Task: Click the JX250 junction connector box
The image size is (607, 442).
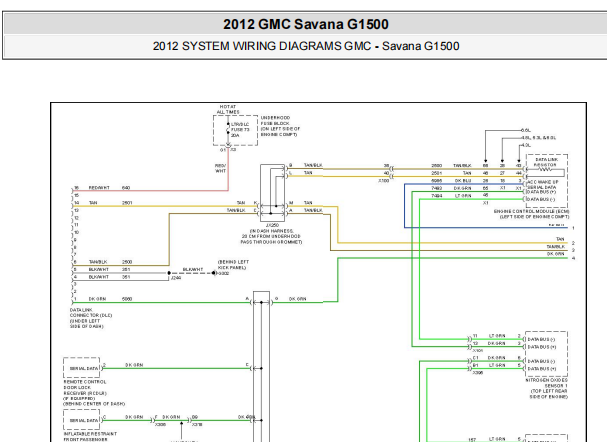Action: (273, 192)
